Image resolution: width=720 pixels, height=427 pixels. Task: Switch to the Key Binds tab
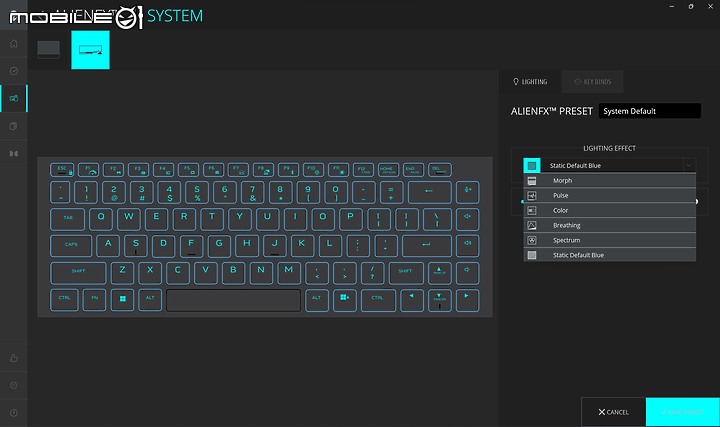[592, 82]
